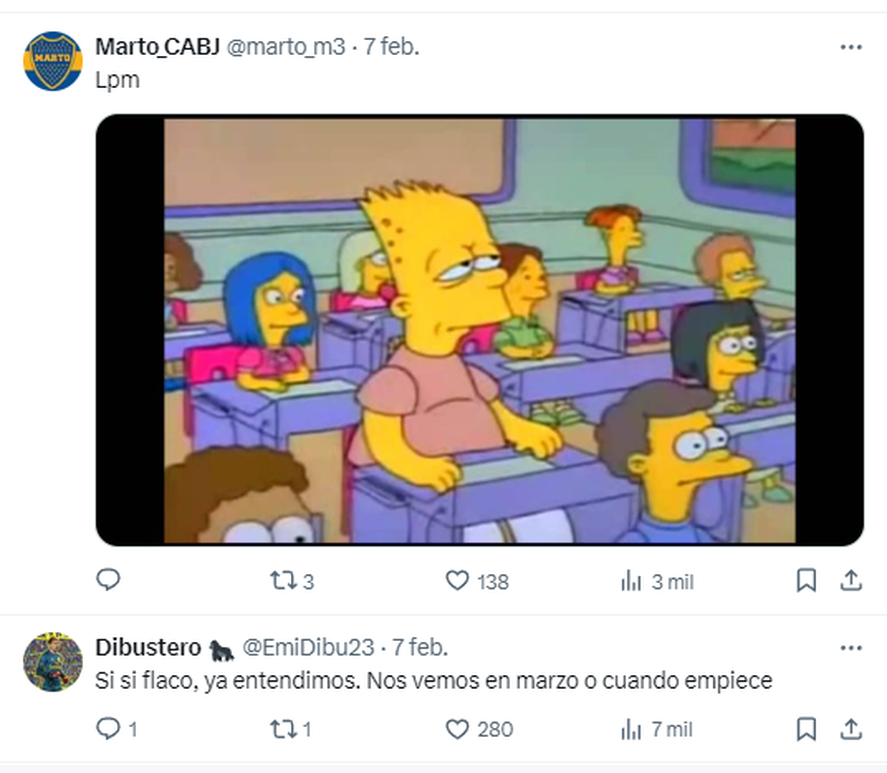This screenshot has height=773, width=887.
Task: Retweet the Dibustero post
Action: point(291,729)
